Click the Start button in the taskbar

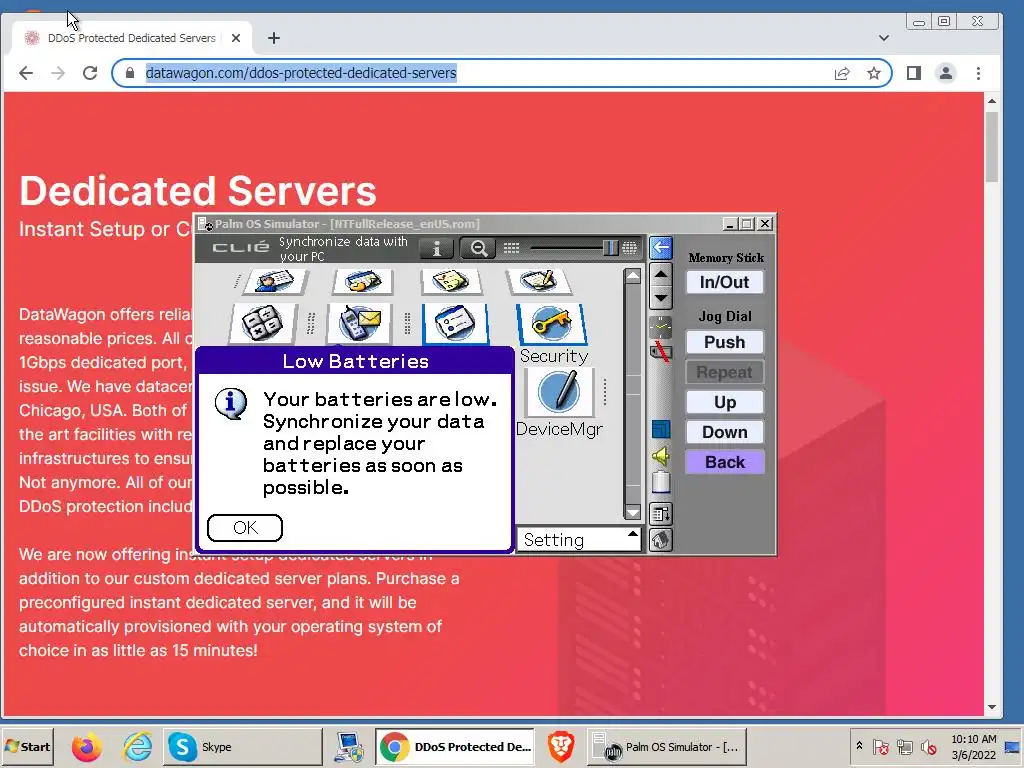click(27, 747)
